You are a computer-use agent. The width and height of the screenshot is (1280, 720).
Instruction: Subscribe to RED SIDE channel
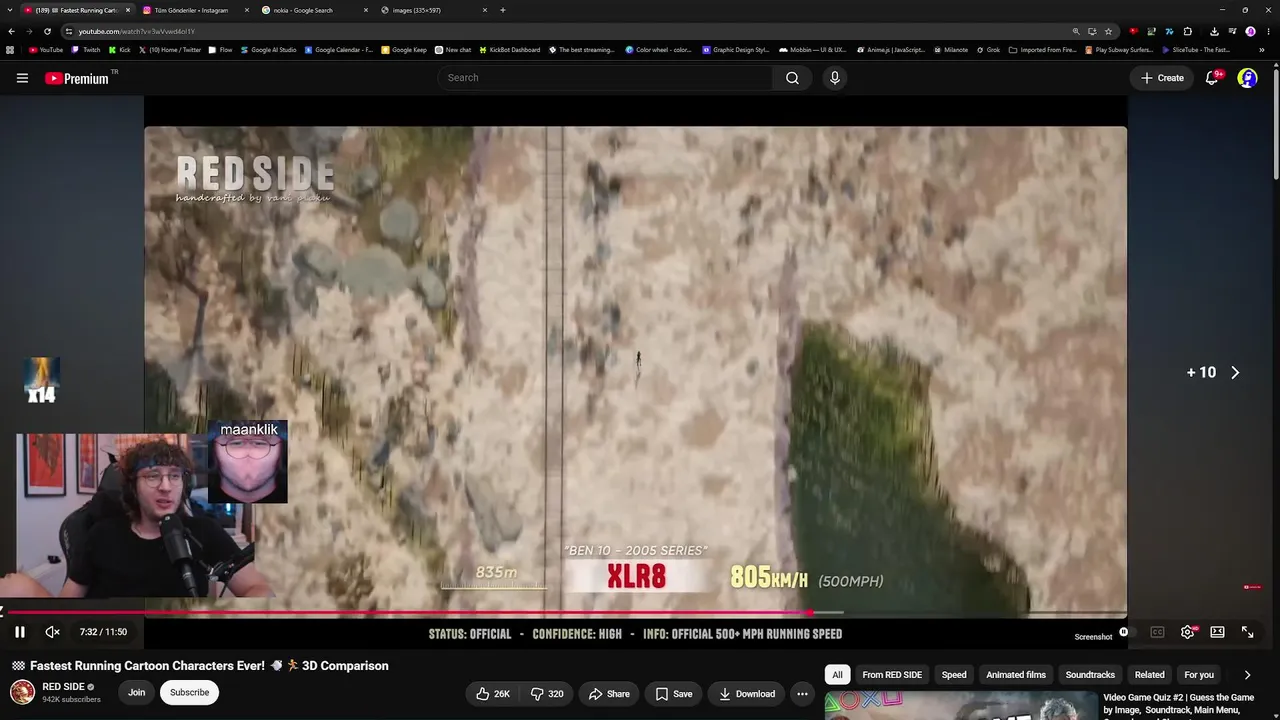tap(189, 692)
